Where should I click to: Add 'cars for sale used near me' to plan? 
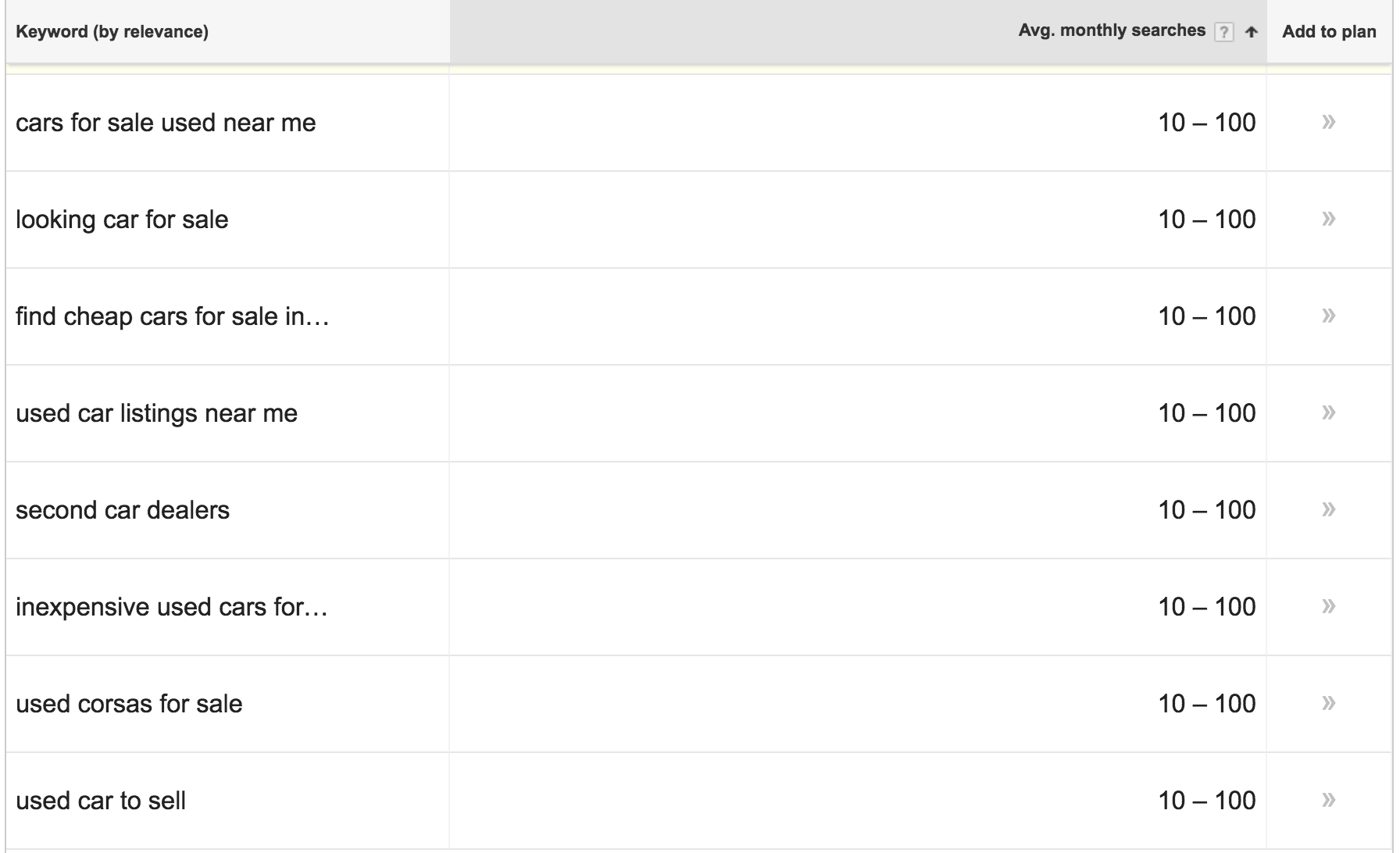1328,122
